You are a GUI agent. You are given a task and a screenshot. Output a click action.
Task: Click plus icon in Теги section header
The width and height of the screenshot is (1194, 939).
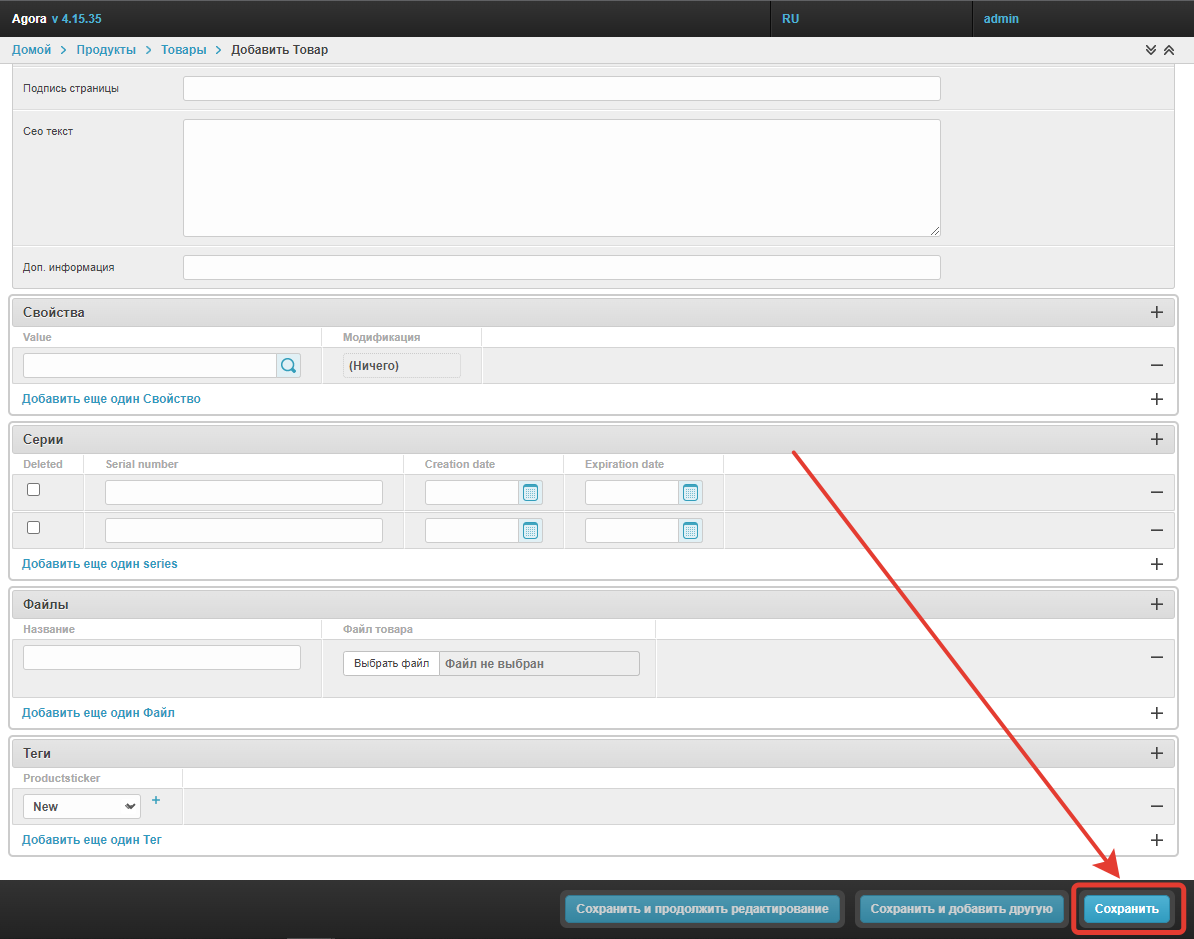pyautogui.click(x=1156, y=753)
